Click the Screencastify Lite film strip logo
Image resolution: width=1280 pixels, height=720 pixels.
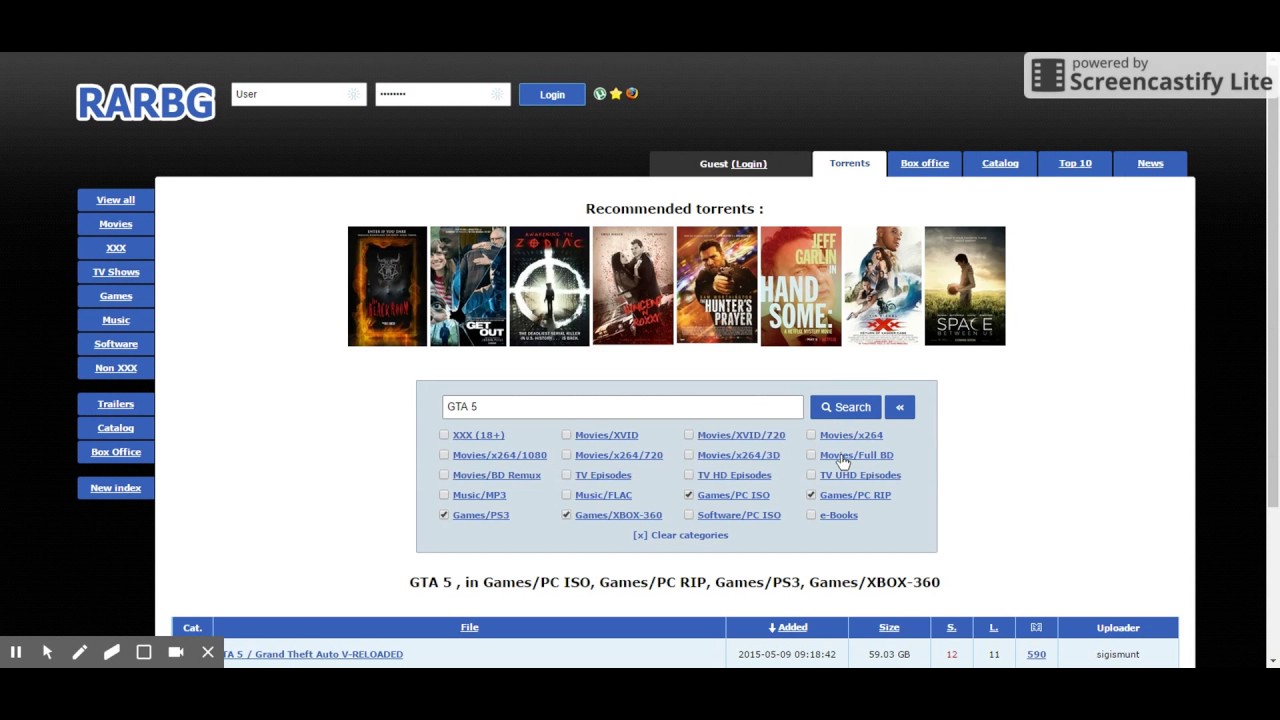click(1048, 76)
